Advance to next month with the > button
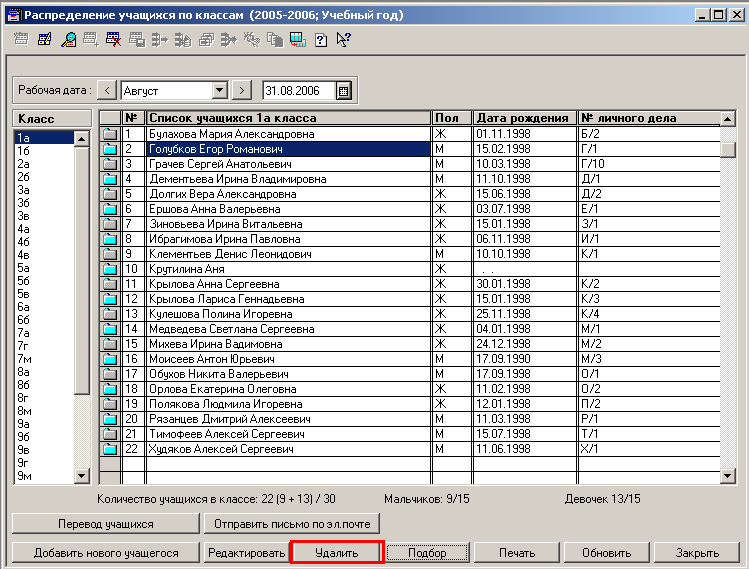Image resolution: width=749 pixels, height=569 pixels. pyautogui.click(x=241, y=90)
